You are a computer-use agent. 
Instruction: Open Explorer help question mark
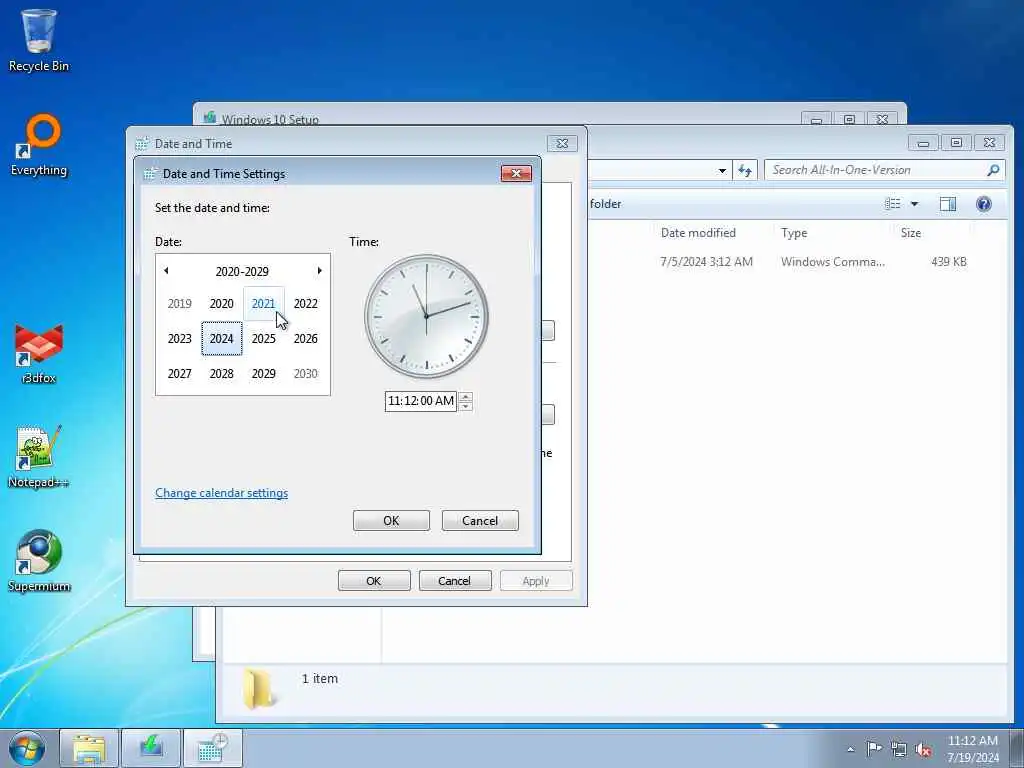[984, 204]
